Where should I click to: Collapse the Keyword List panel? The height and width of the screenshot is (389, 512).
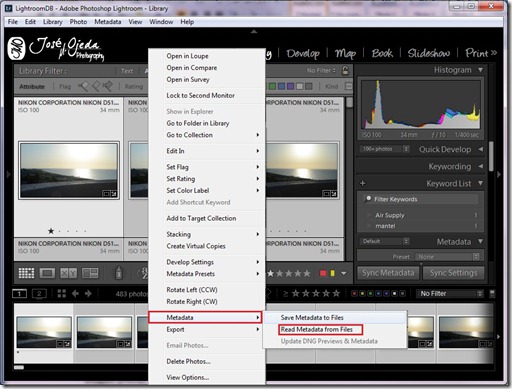[x=480, y=183]
